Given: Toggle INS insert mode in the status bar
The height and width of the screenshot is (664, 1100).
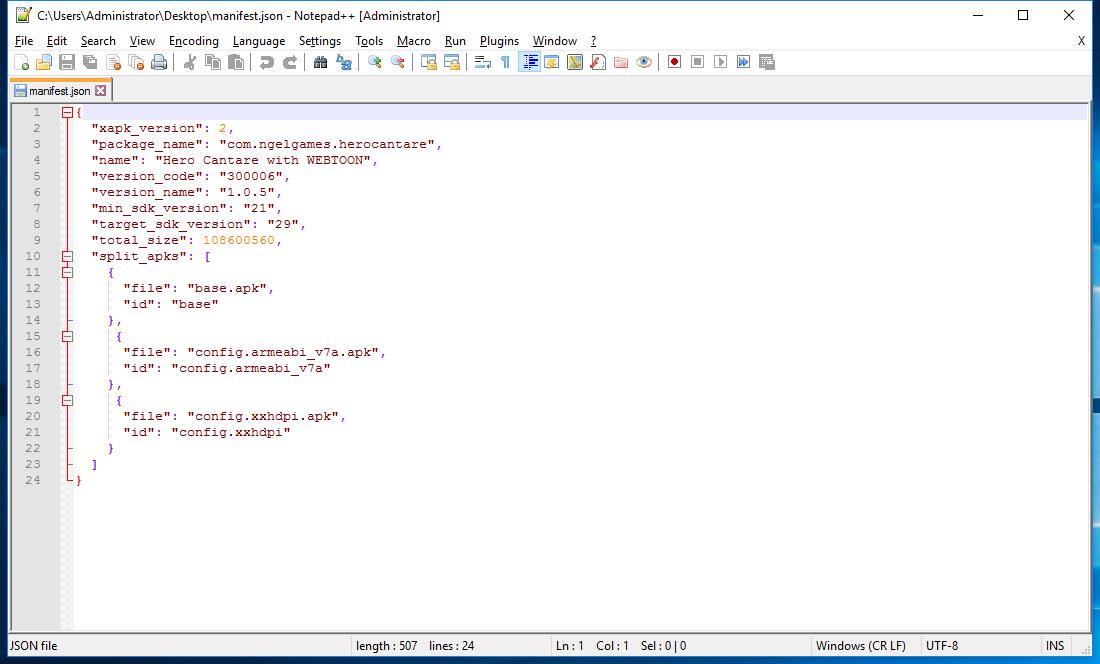Looking at the screenshot, I should 1055,646.
